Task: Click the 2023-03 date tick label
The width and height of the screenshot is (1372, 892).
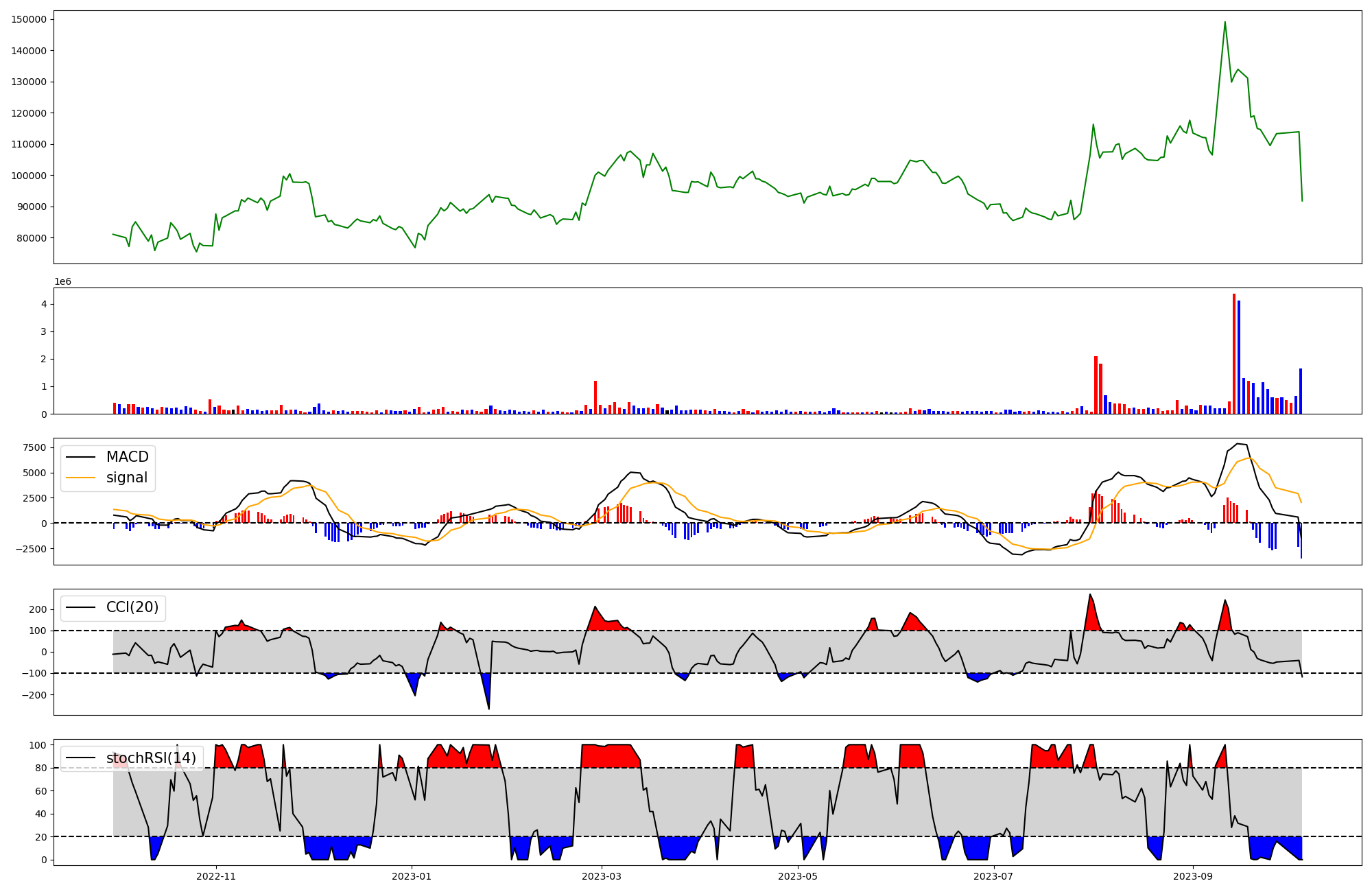Action: coord(602,876)
